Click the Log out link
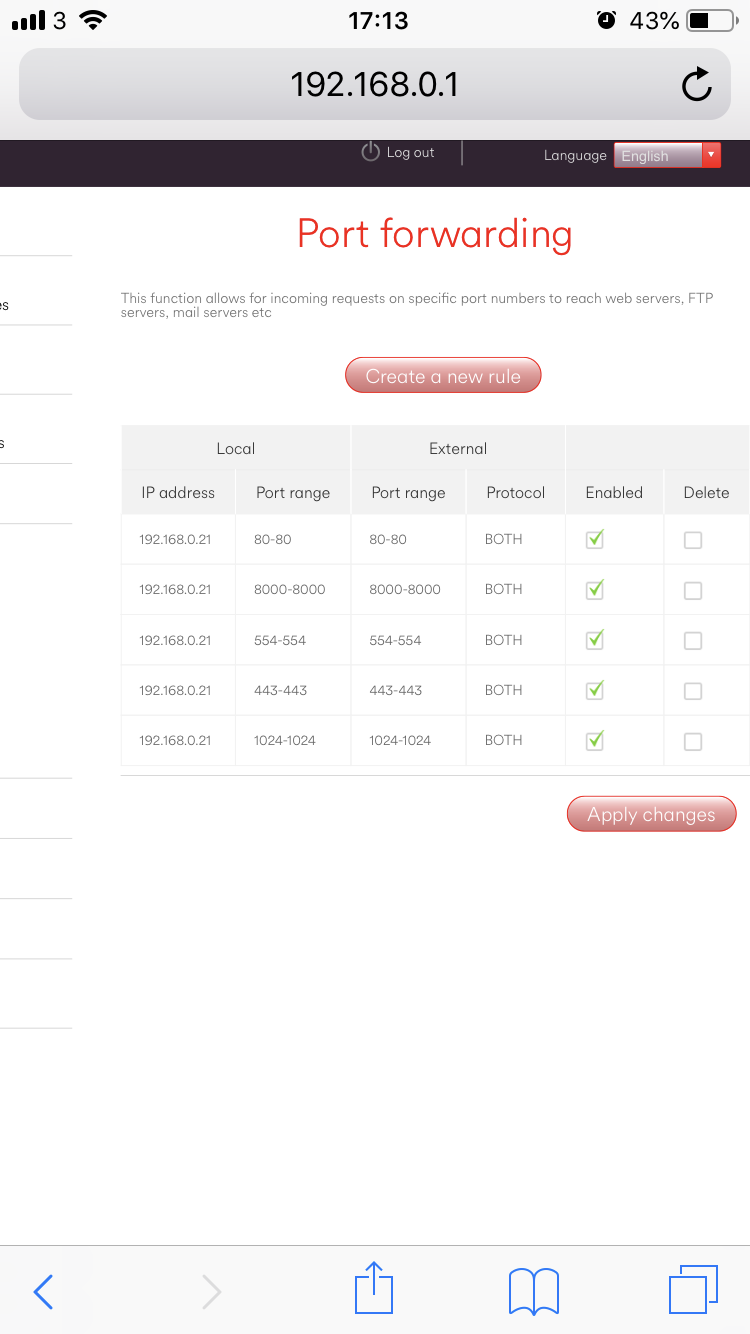 click(410, 153)
